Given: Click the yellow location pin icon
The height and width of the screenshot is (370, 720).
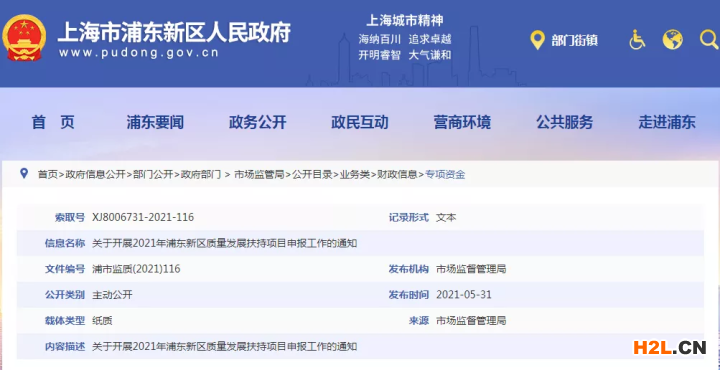Looking at the screenshot, I should tap(537, 40).
